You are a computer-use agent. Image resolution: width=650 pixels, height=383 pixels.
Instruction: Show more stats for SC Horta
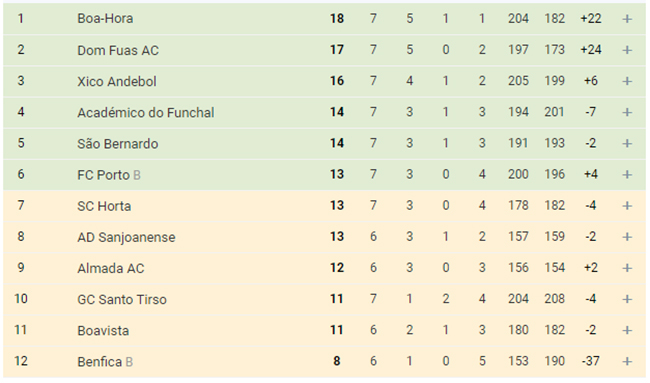pos(627,206)
